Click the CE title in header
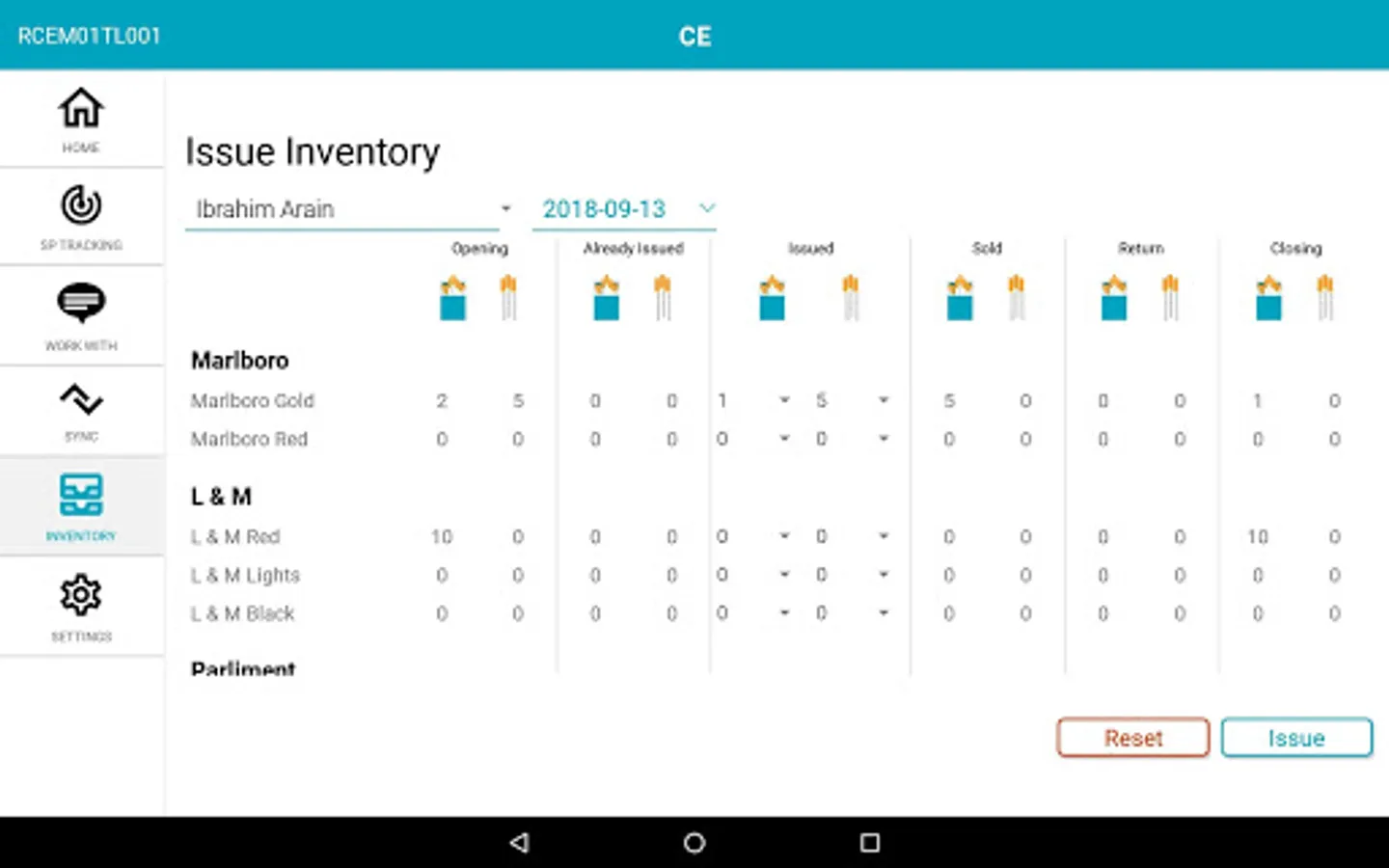Image resolution: width=1389 pixels, height=868 pixels. coord(694,37)
